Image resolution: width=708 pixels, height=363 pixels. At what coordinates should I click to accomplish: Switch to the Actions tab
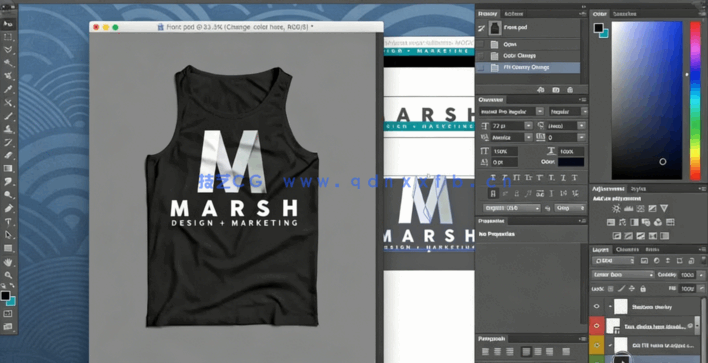pyautogui.click(x=514, y=14)
